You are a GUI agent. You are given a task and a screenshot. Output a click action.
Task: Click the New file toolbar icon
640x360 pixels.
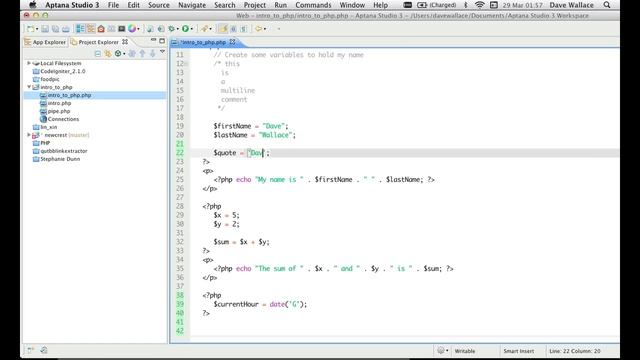point(30,29)
